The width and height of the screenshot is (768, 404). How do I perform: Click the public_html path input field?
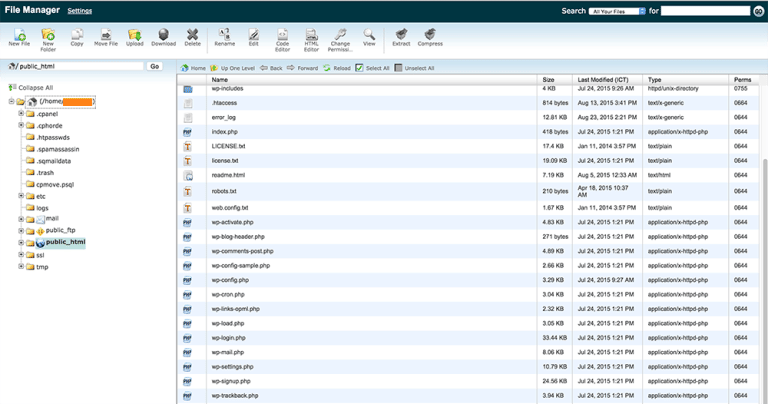(81, 66)
